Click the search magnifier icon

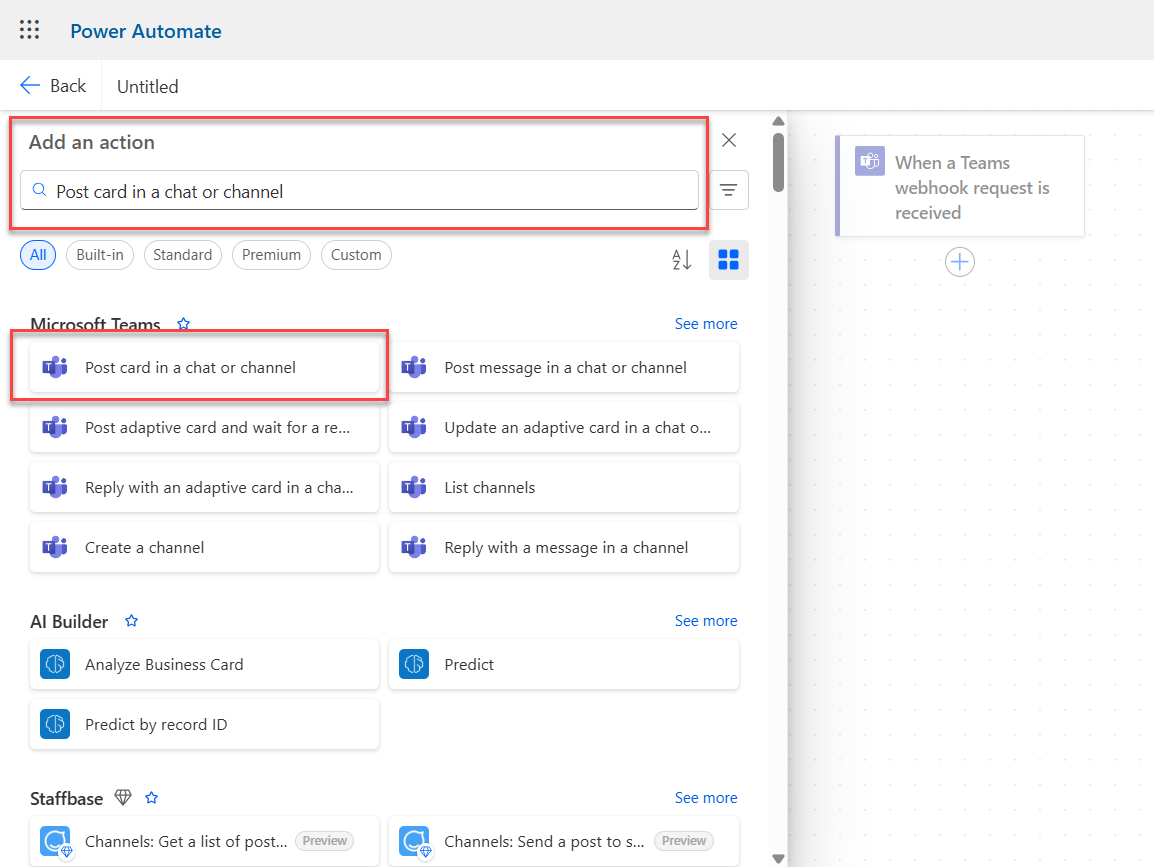[x=40, y=191]
